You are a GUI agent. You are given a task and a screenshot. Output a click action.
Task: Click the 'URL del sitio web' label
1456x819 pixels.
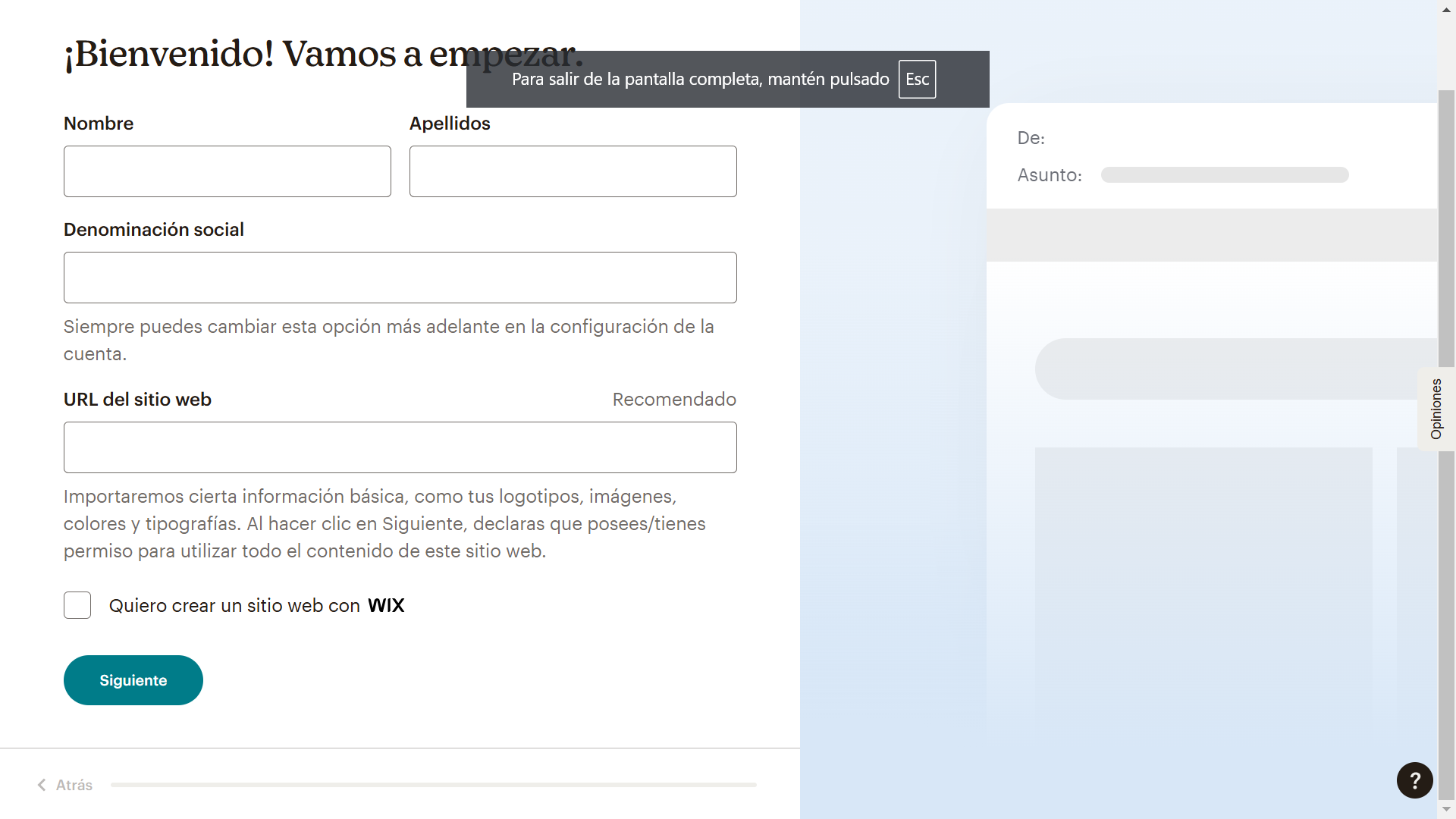pyautogui.click(x=137, y=399)
